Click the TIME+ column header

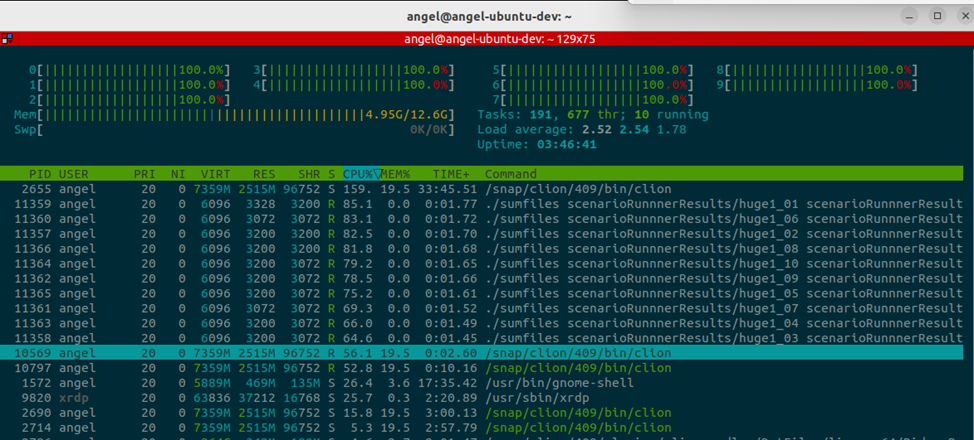click(451, 174)
